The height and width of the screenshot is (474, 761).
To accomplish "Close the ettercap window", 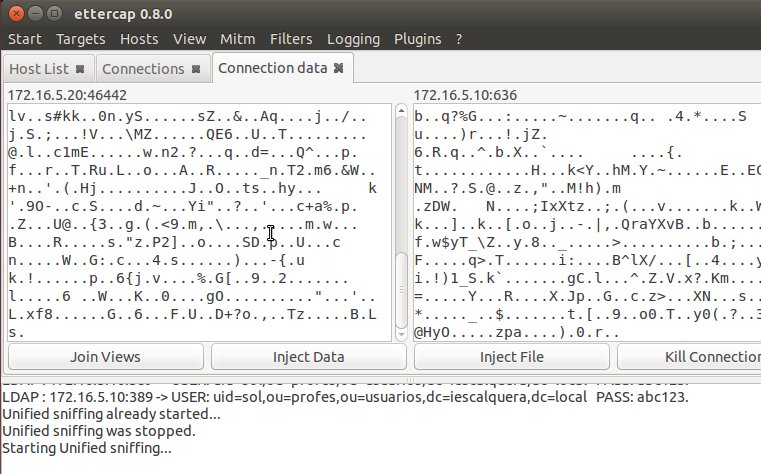I will point(17,13).
